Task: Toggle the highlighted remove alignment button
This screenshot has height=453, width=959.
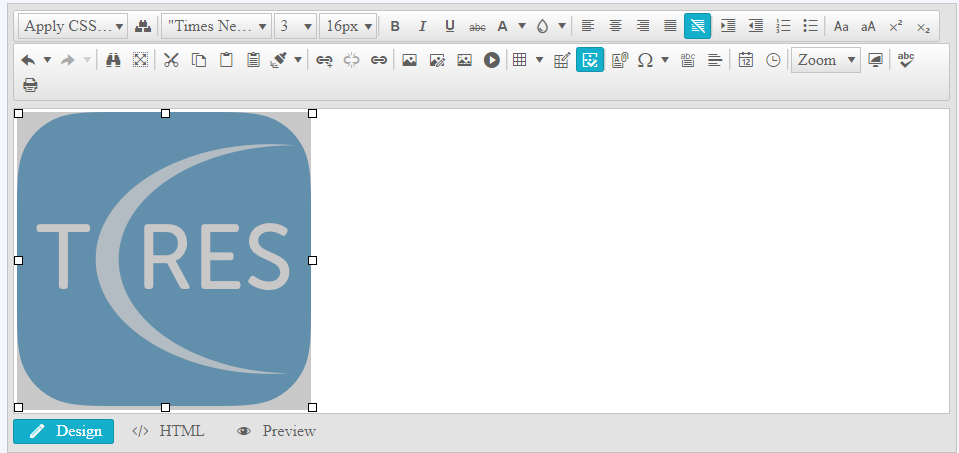Action: pos(697,26)
